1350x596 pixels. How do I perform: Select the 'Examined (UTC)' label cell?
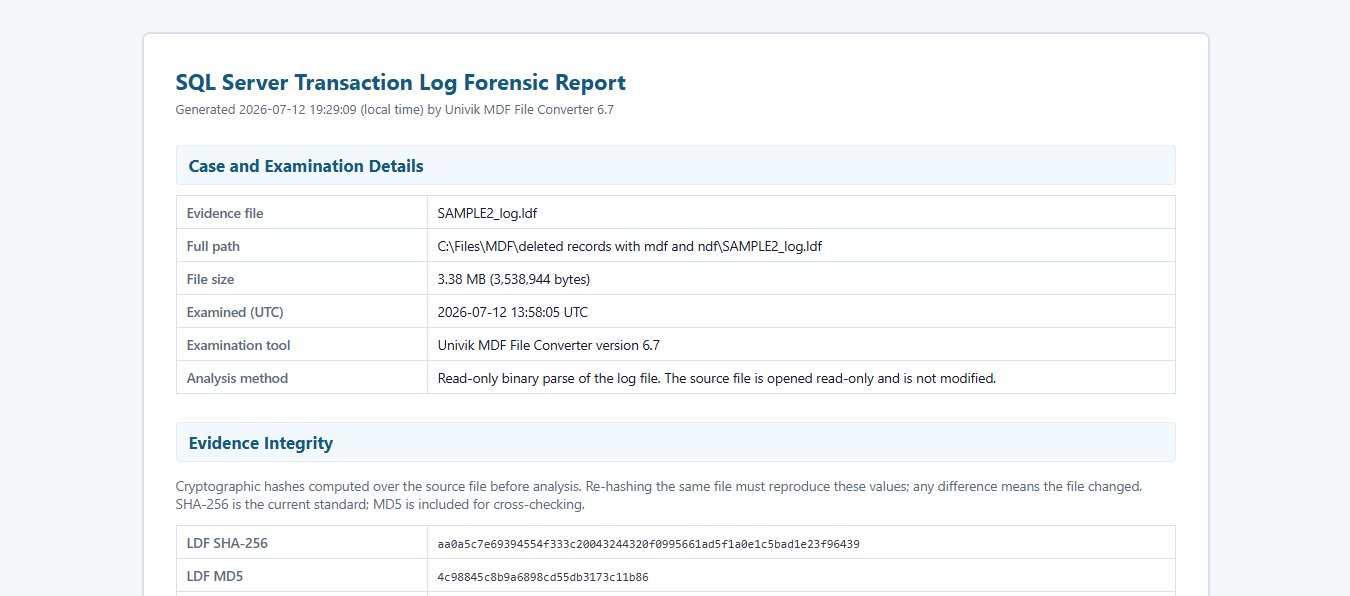(302, 312)
